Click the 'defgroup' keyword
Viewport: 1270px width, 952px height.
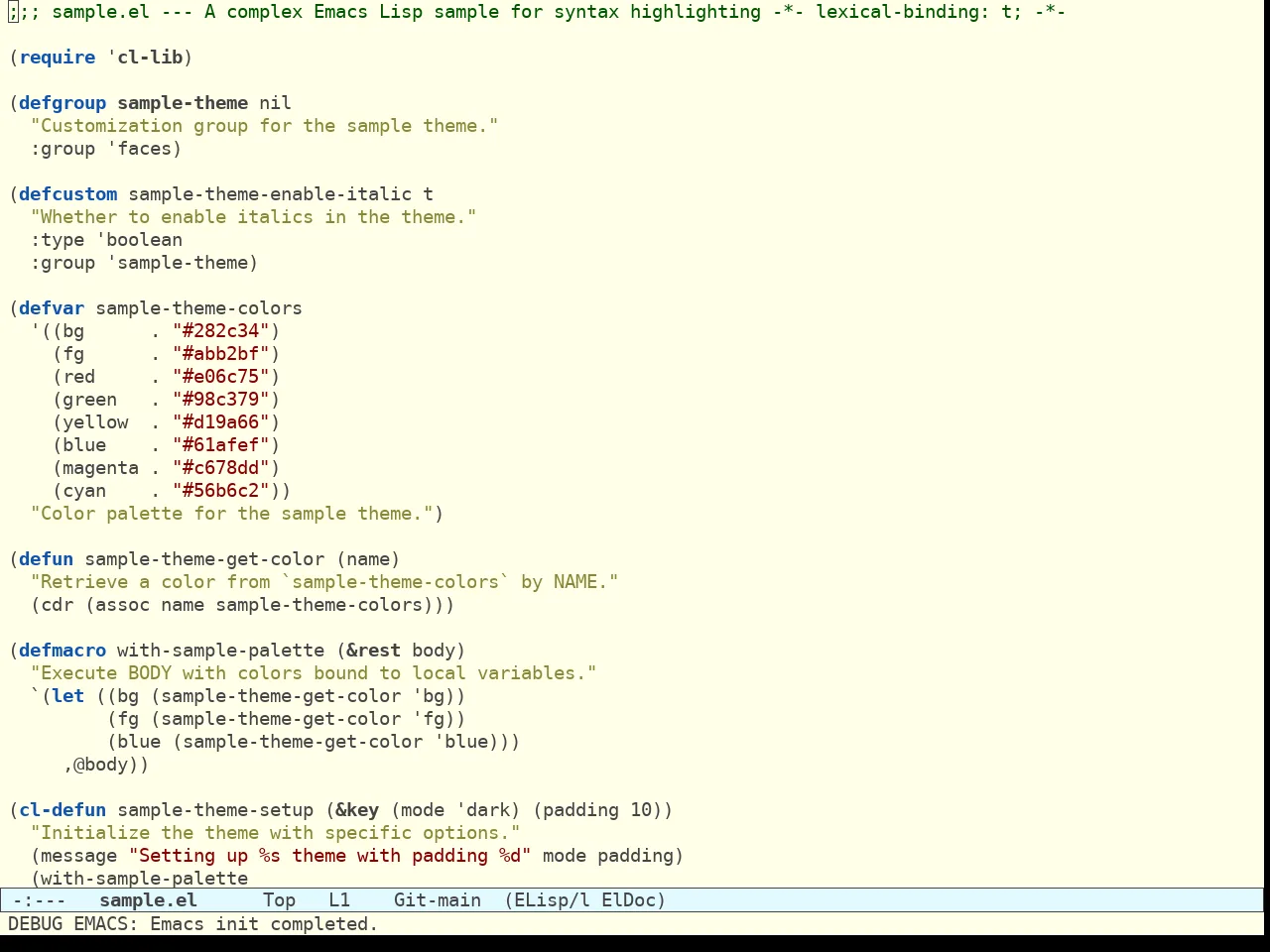(63, 103)
